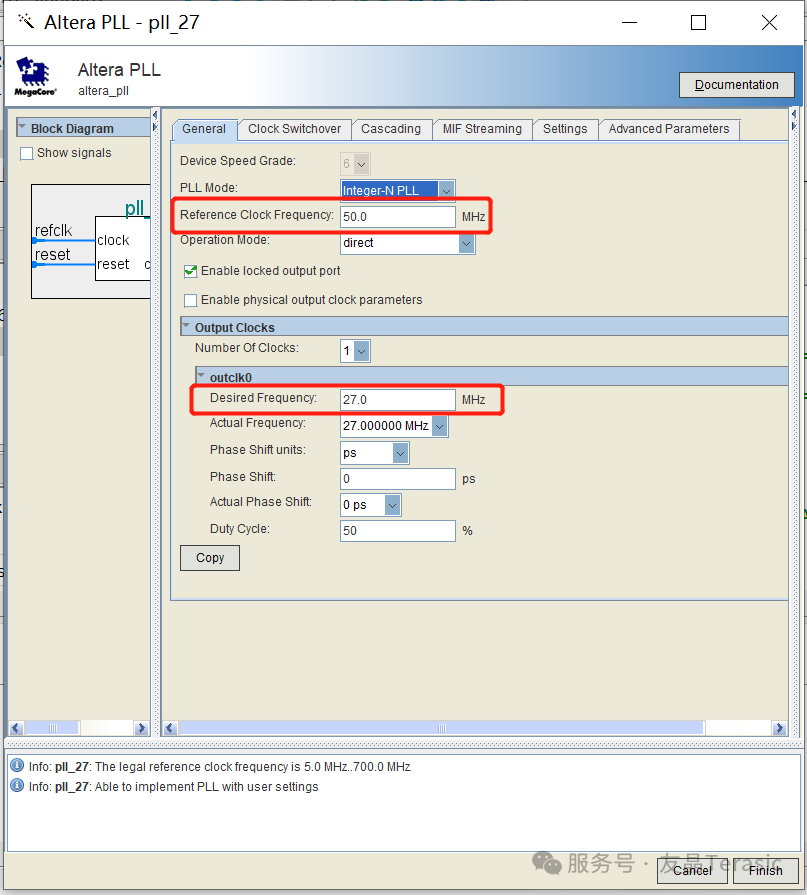
Task: Collapse the outclk0 section
Action: click(x=201, y=376)
